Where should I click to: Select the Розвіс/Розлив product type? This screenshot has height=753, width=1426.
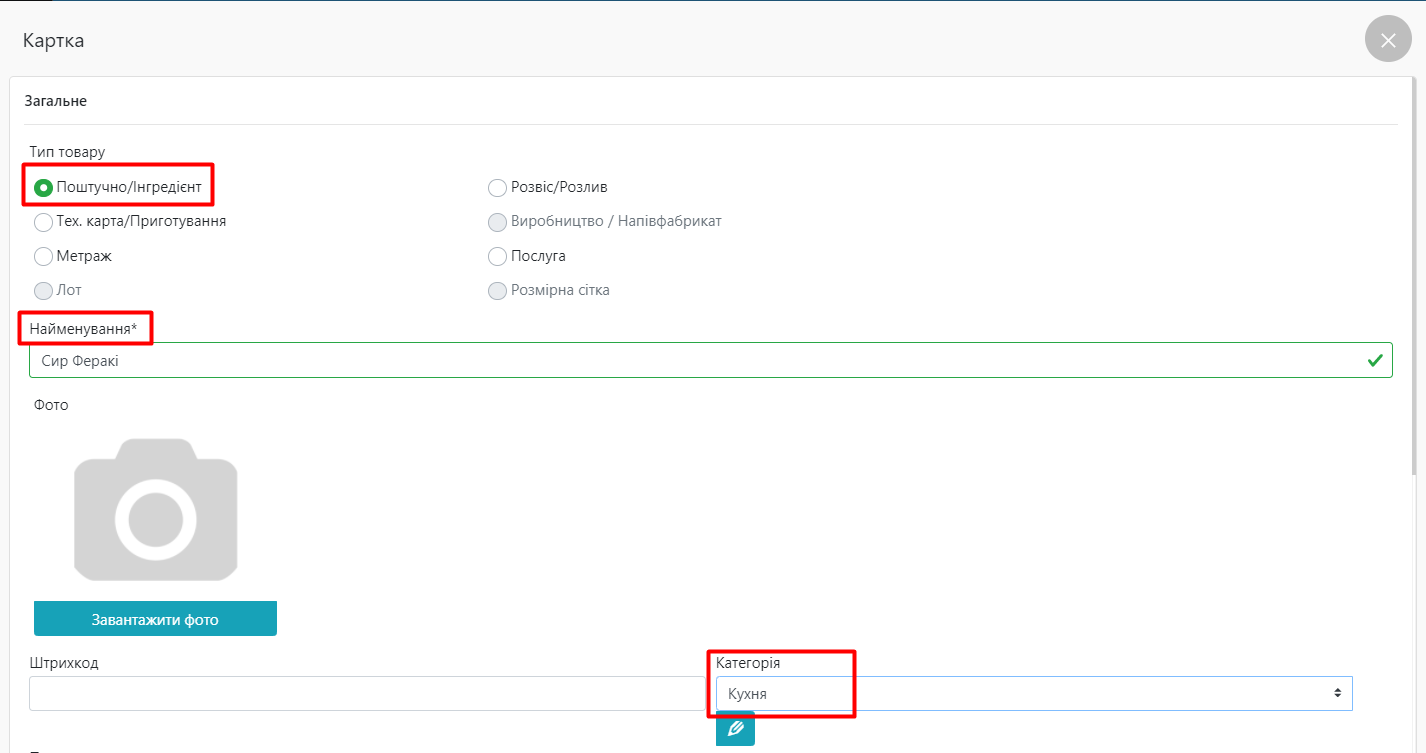tap(497, 188)
